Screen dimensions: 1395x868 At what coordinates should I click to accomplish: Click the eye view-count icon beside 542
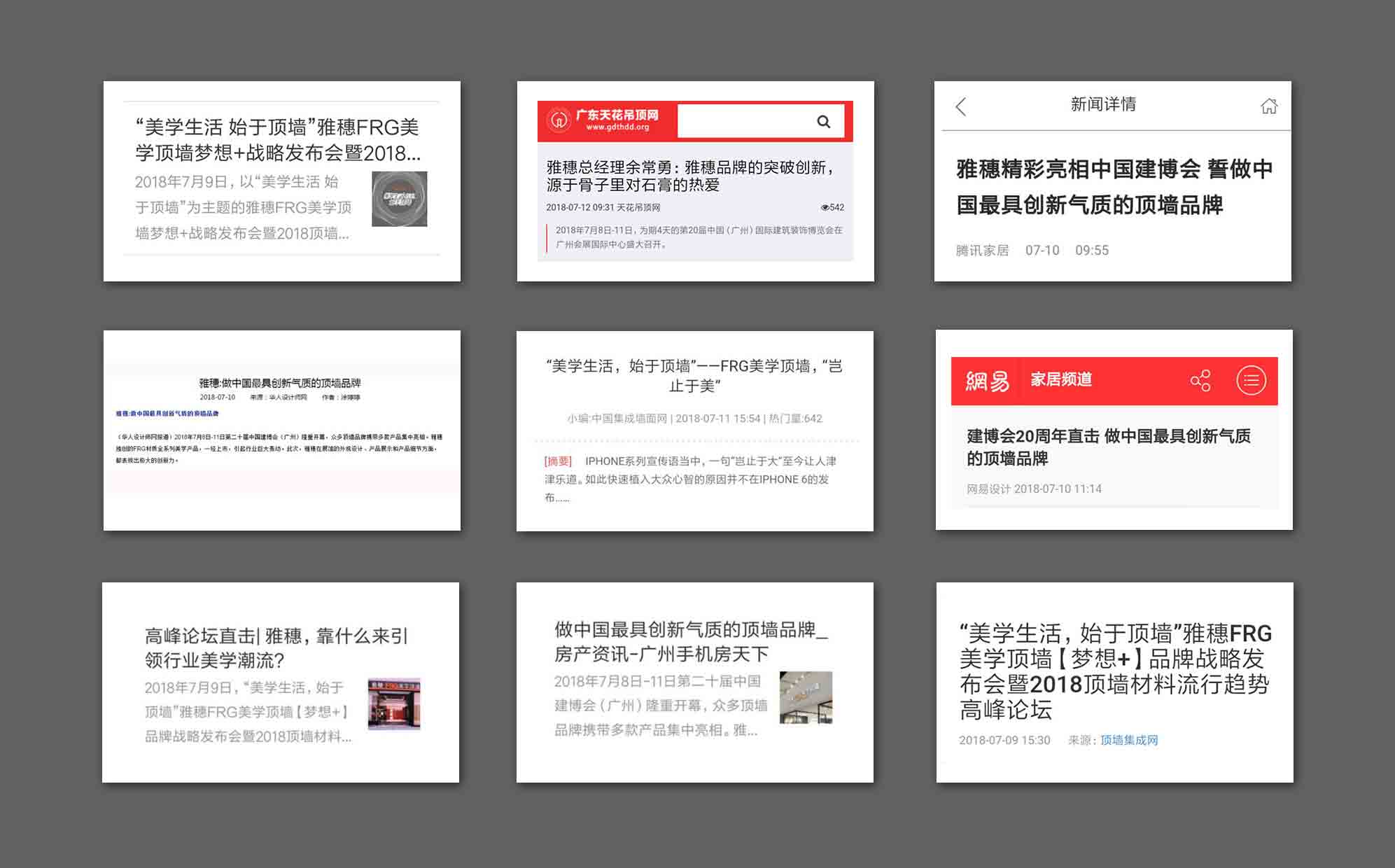pos(825,208)
